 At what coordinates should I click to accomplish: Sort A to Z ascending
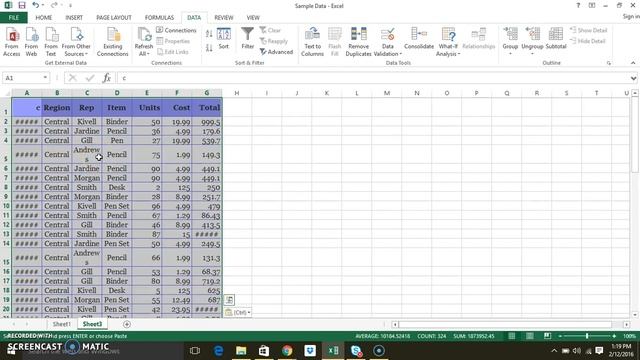pyautogui.click(x=209, y=34)
